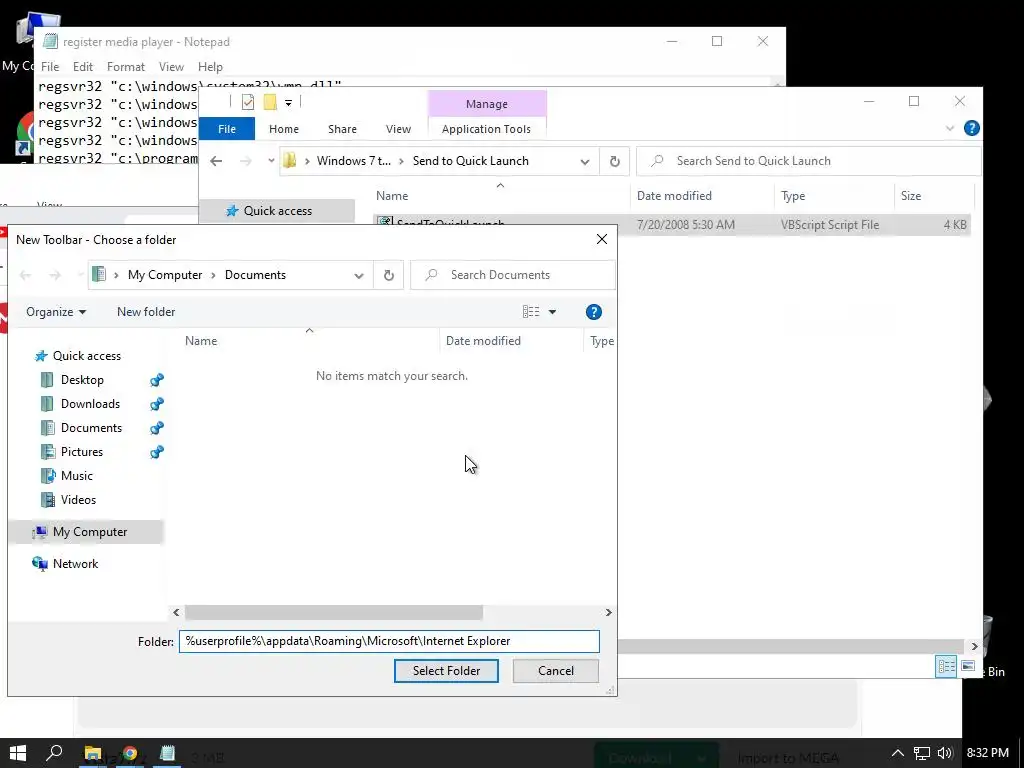Screen dimensions: 1024x768
Task: Click left arrow of dialog horizontal scrollbar
Action: (176, 613)
